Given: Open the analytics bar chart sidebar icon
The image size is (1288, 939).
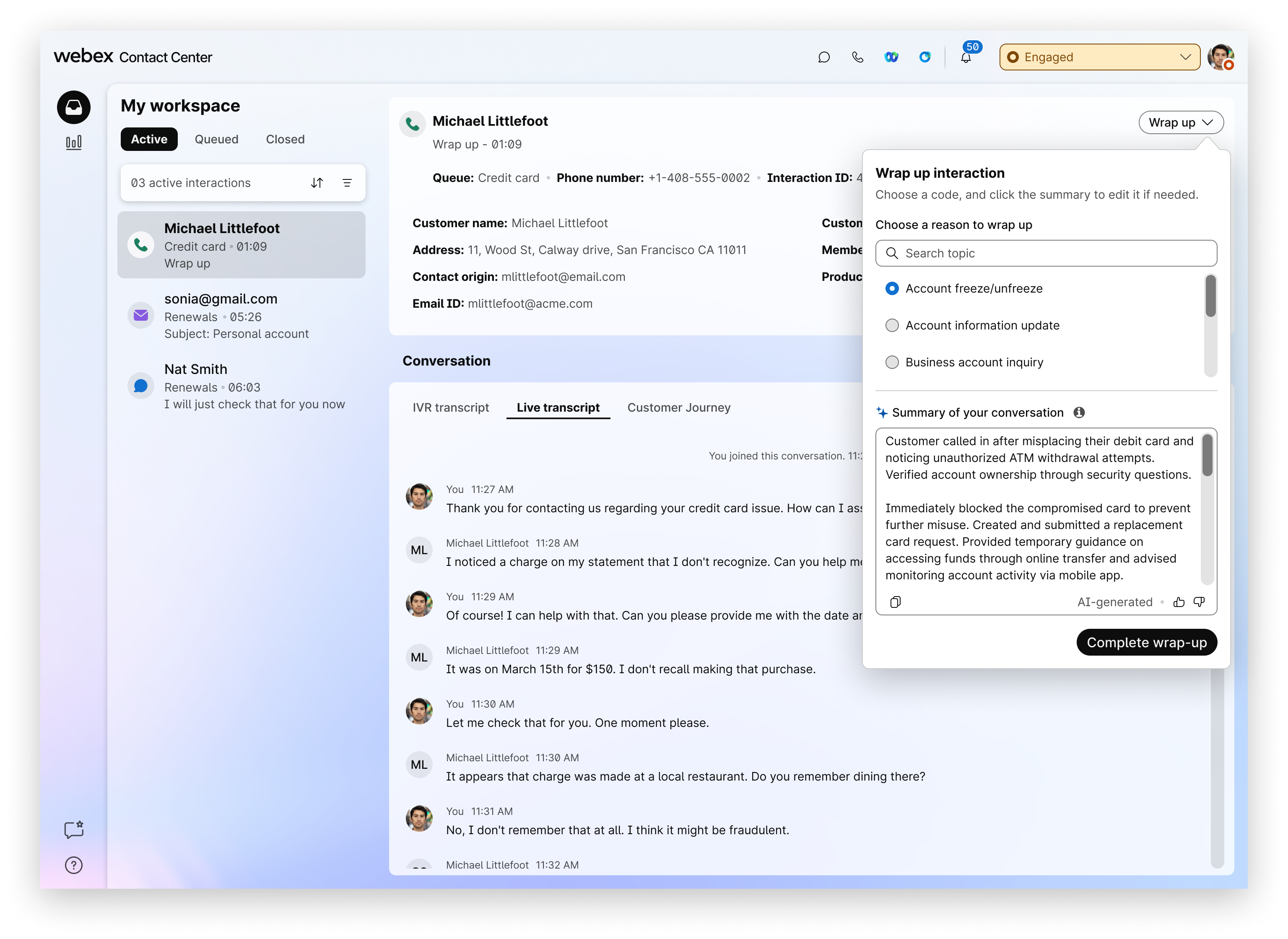Looking at the screenshot, I should coord(73,142).
